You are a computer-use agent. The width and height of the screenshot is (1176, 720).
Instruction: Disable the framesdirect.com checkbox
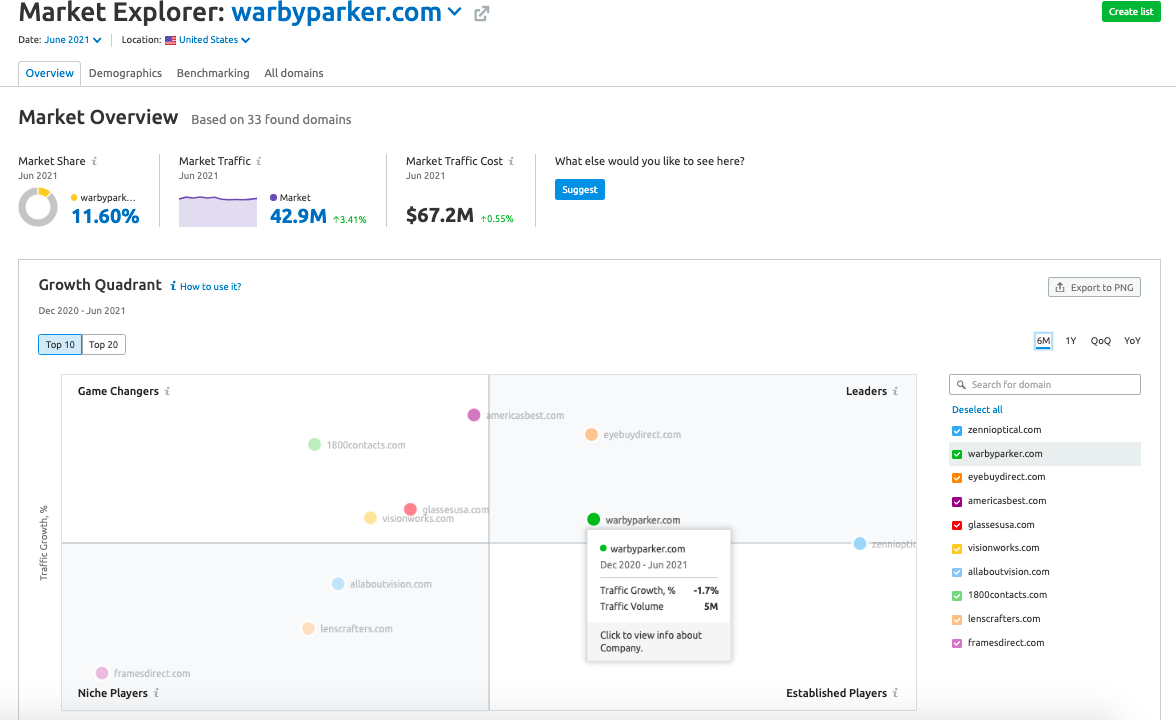point(957,643)
